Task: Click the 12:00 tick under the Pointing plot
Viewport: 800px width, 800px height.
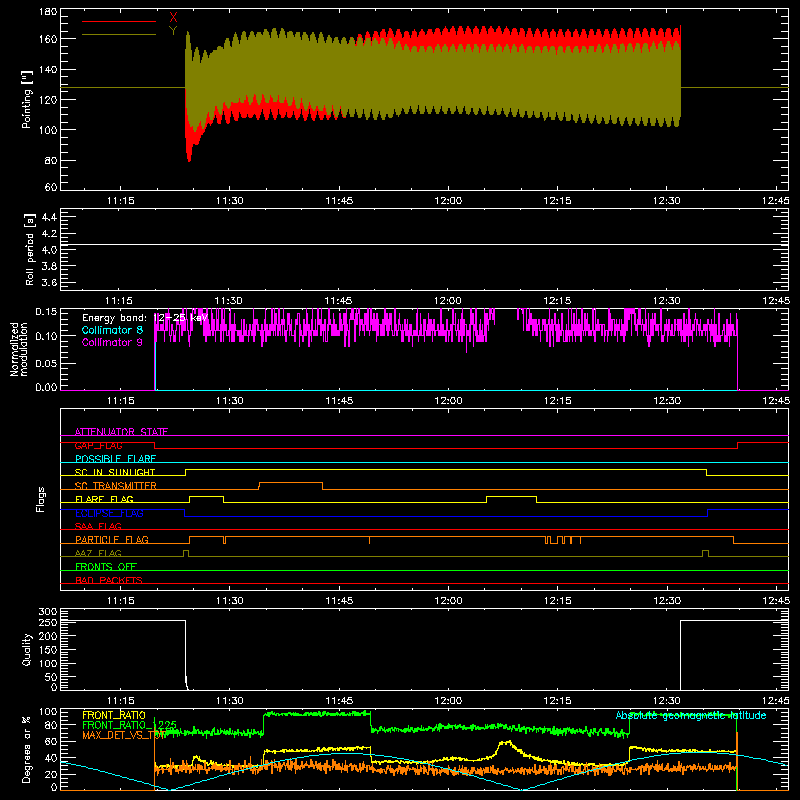Action: tap(448, 201)
